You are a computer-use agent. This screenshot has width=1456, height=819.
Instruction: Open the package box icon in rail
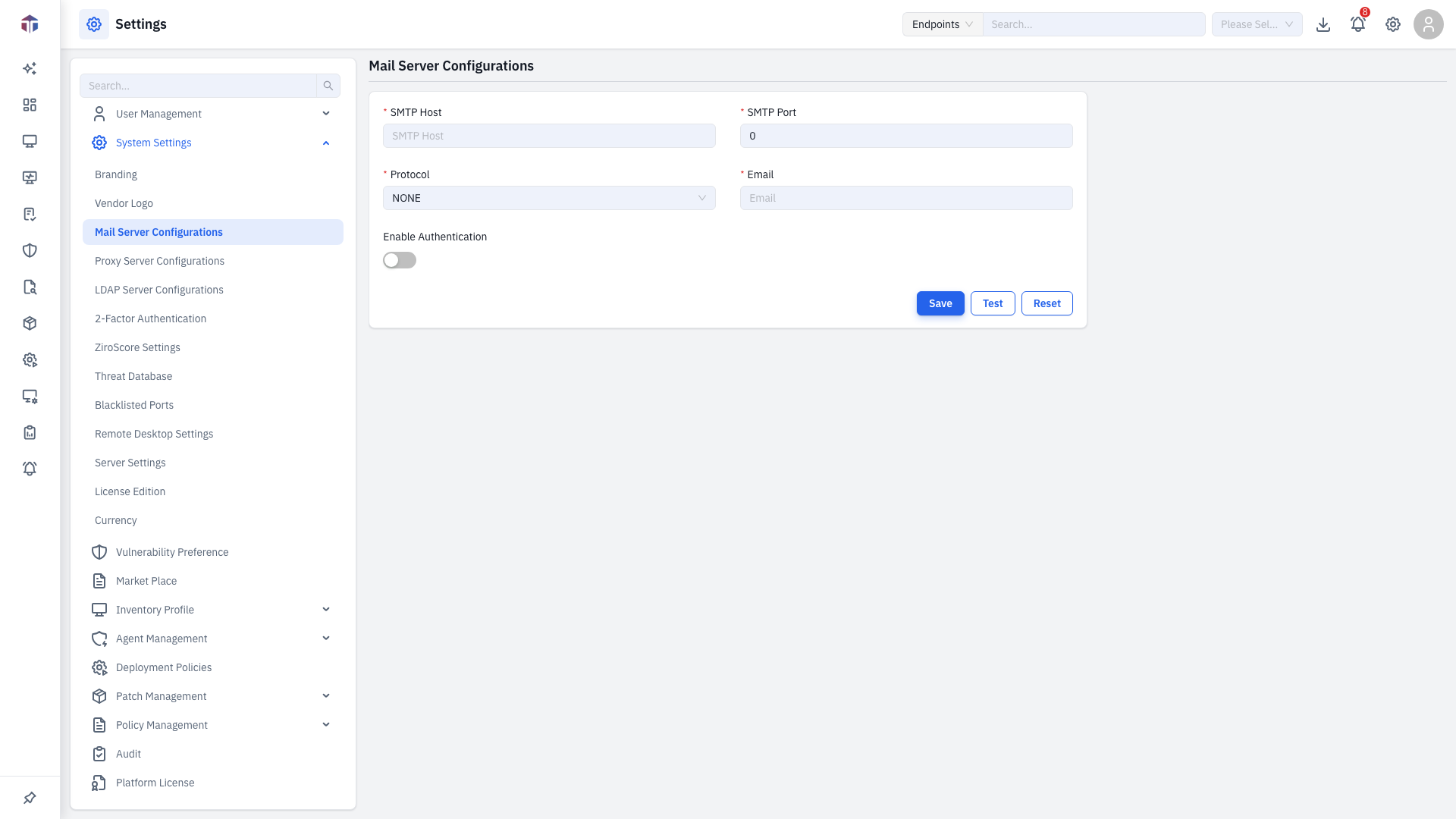(x=30, y=323)
